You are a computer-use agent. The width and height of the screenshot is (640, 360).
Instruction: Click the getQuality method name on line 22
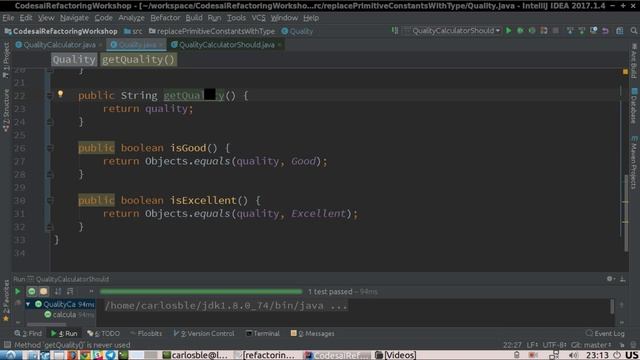click(x=193, y=96)
